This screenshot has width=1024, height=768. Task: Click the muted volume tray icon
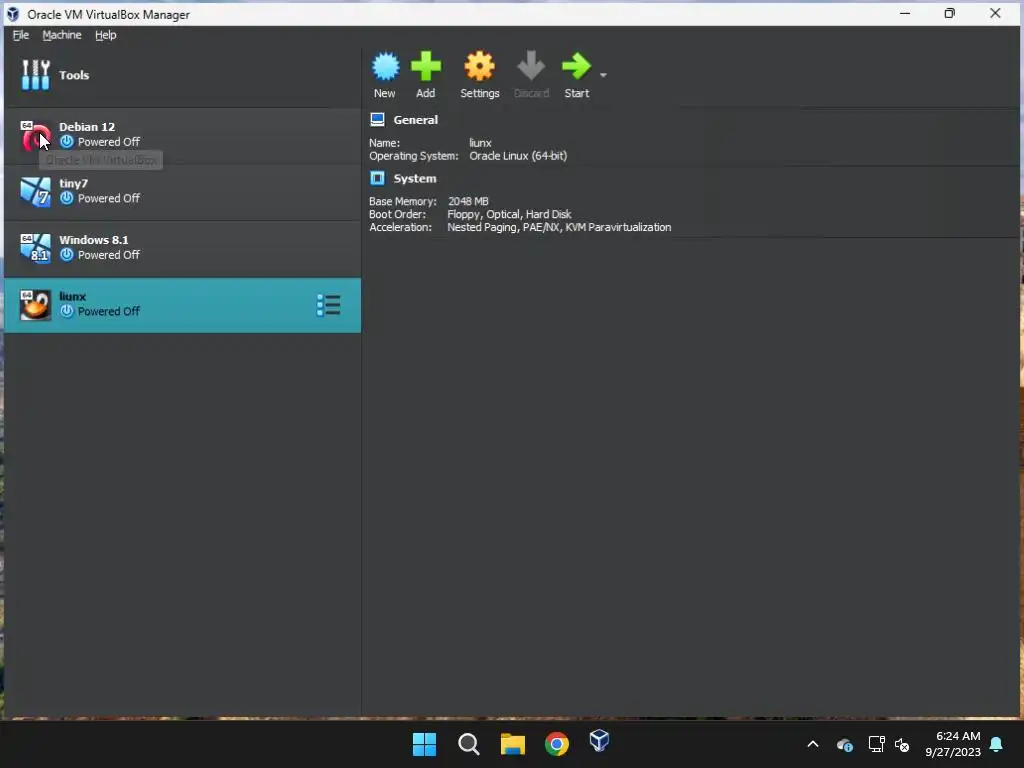[902, 744]
